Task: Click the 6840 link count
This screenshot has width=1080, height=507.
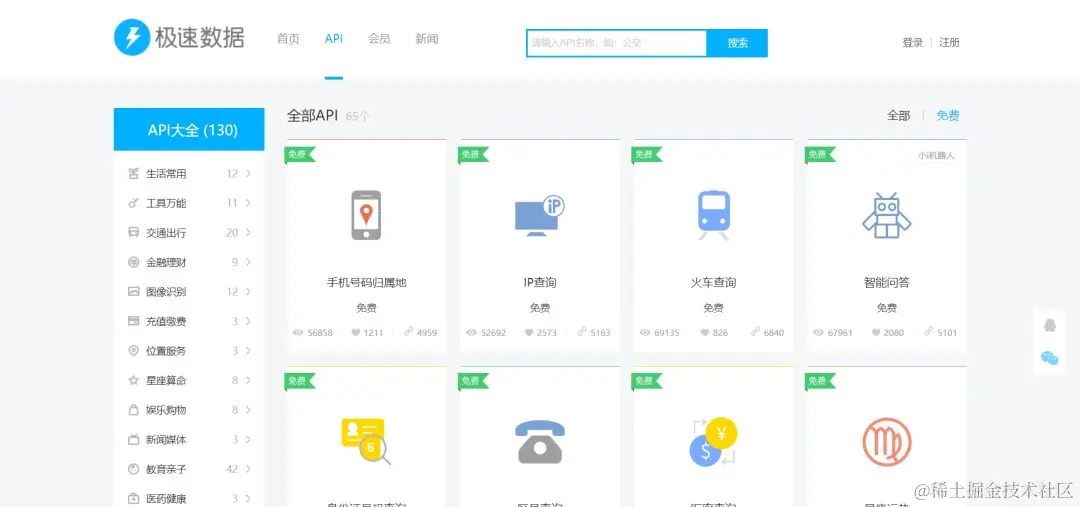Action: 773,333
